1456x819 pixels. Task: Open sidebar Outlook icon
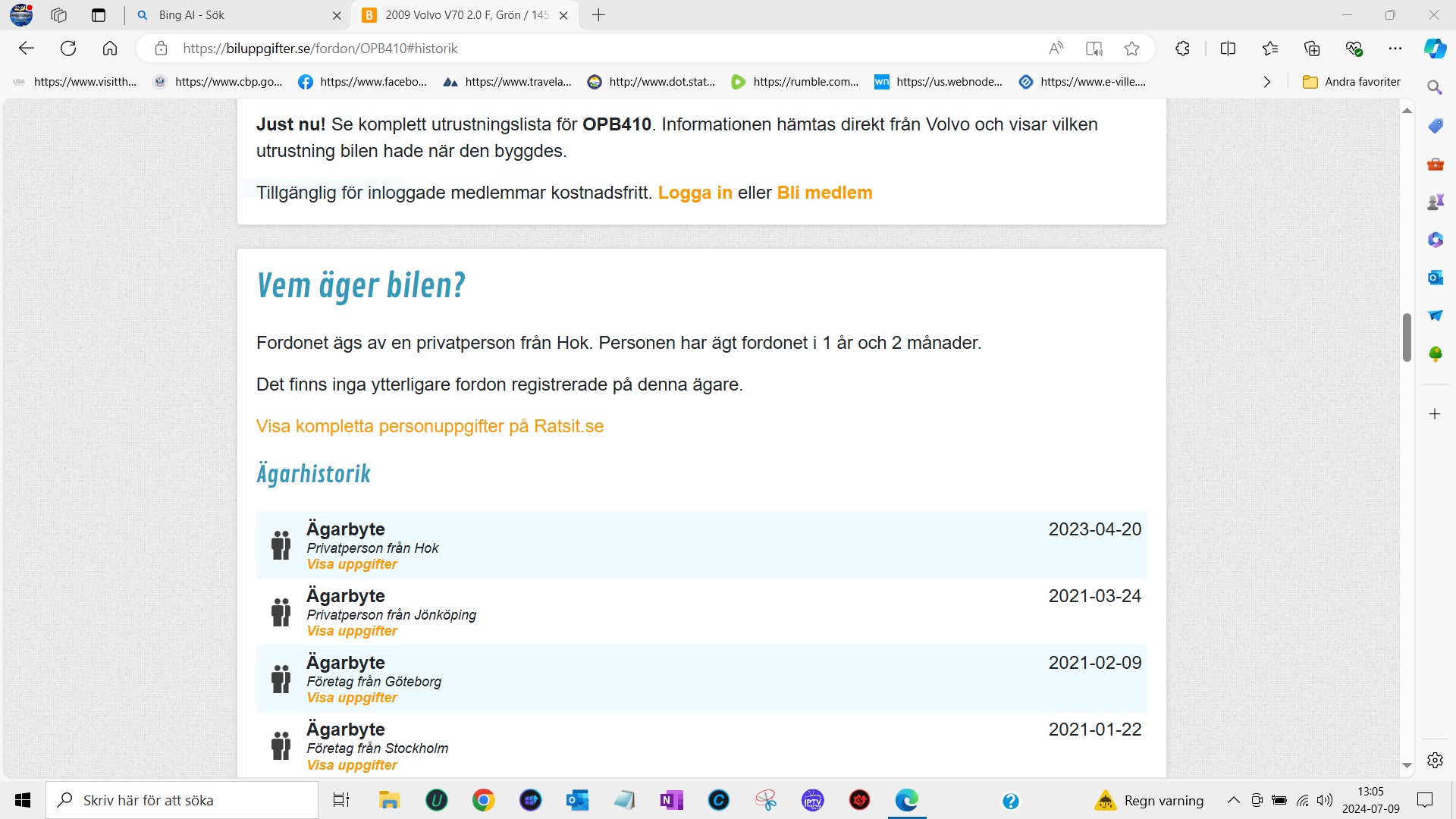(1435, 278)
